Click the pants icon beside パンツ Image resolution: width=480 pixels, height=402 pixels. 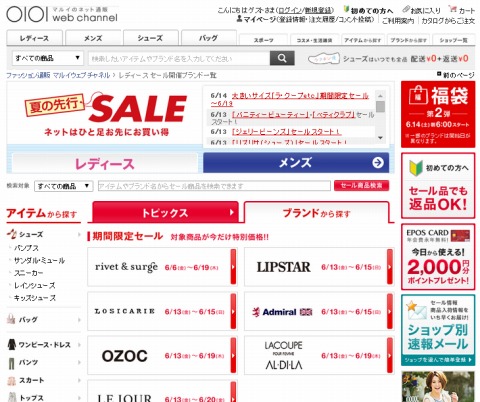click(12, 363)
